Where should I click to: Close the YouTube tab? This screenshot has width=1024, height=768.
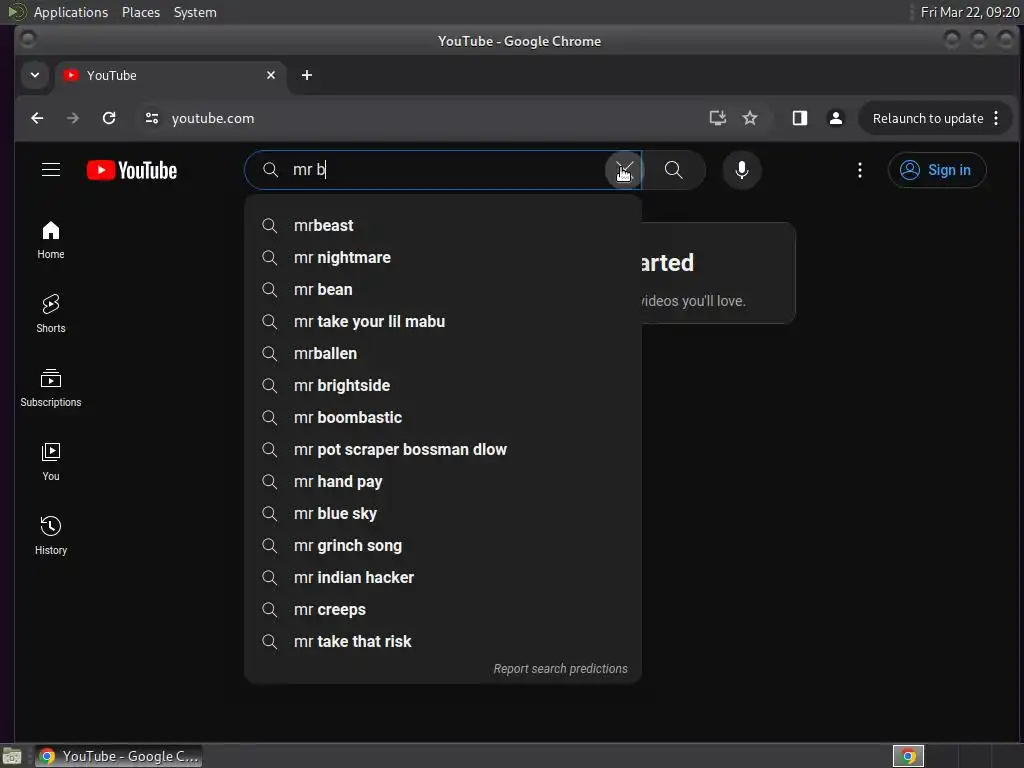270,75
